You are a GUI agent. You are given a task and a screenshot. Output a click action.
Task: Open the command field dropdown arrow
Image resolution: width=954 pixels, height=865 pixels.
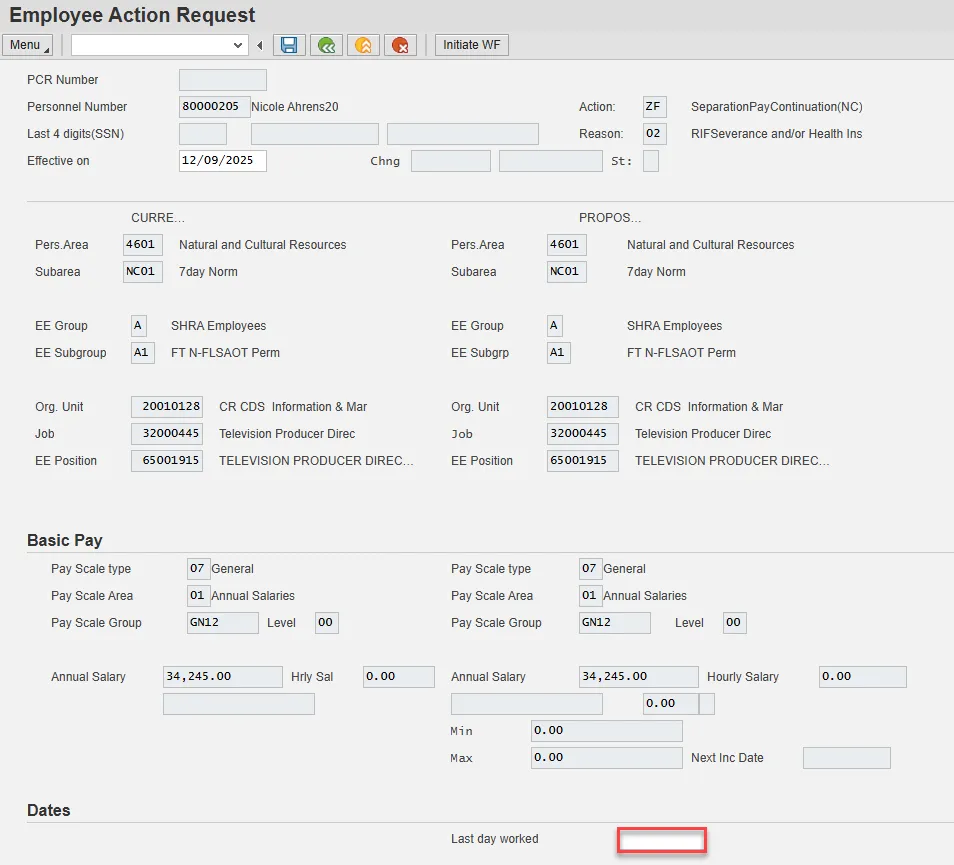238,45
